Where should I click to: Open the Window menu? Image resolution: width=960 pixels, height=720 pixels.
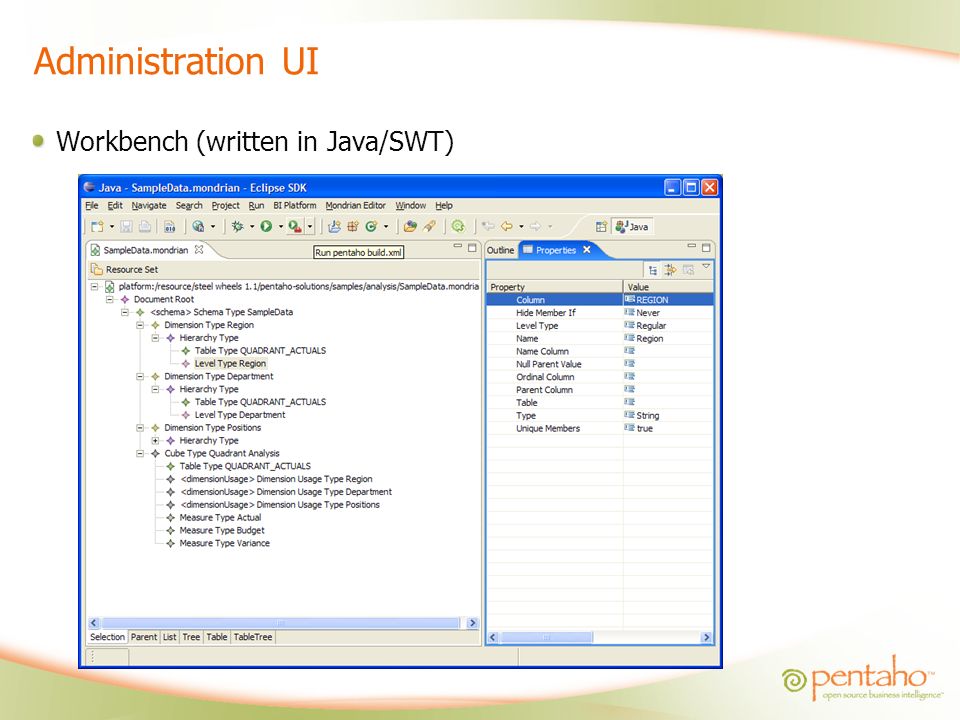(x=410, y=206)
